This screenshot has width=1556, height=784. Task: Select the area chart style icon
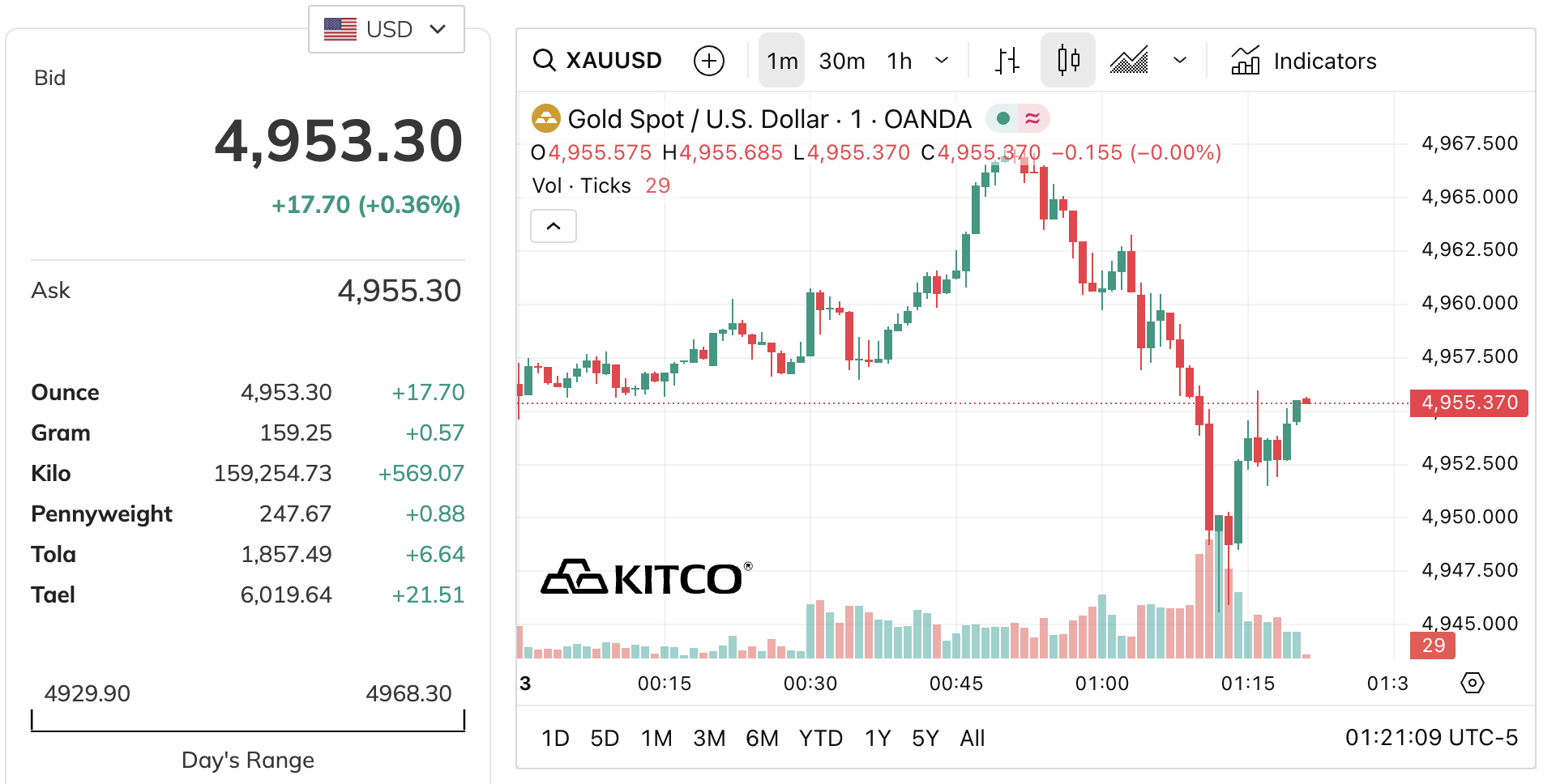[x=1128, y=60]
